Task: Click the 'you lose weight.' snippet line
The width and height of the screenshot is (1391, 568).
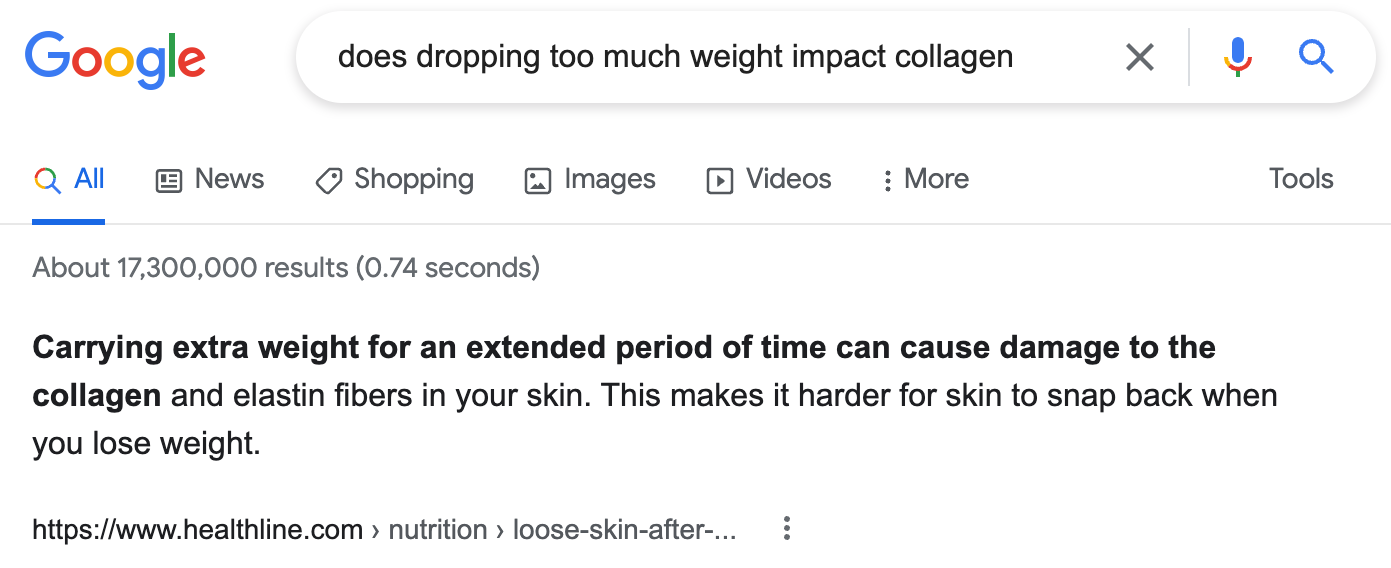Action: [x=147, y=444]
